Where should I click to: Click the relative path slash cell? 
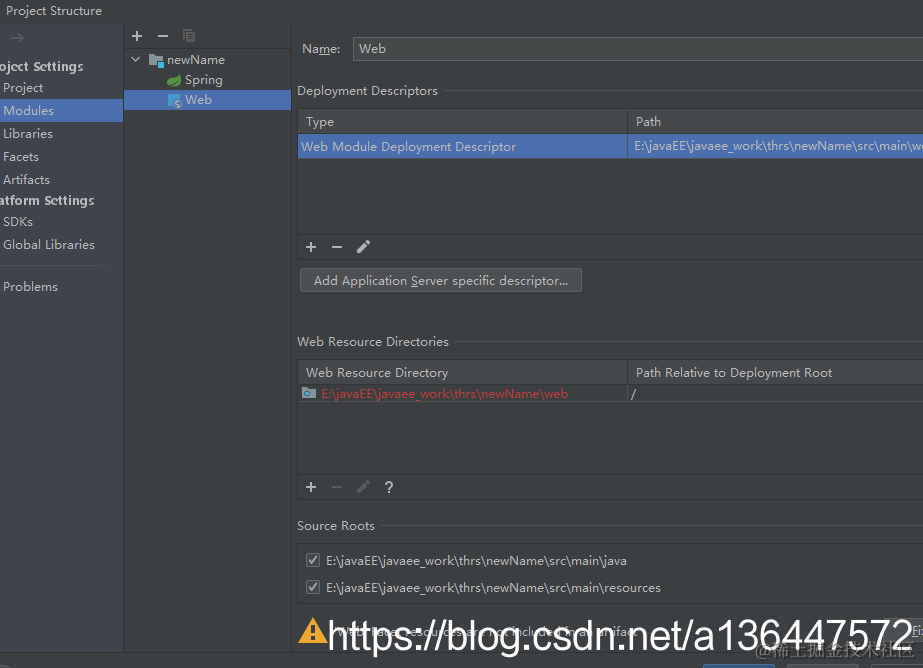click(775, 394)
